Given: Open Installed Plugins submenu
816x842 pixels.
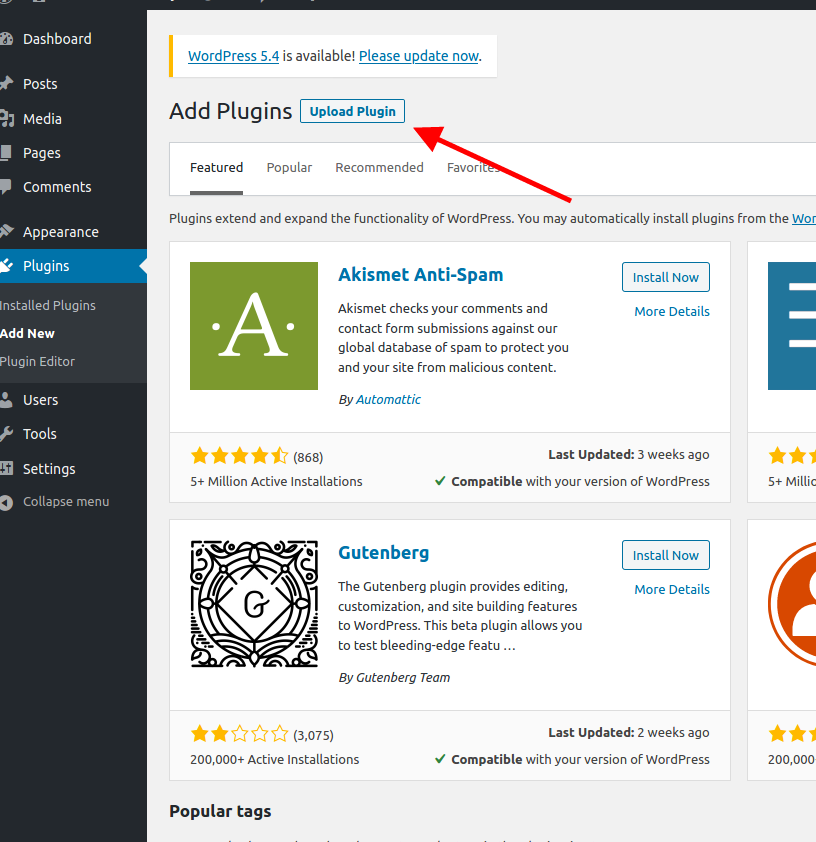Looking at the screenshot, I should pos(48,306).
